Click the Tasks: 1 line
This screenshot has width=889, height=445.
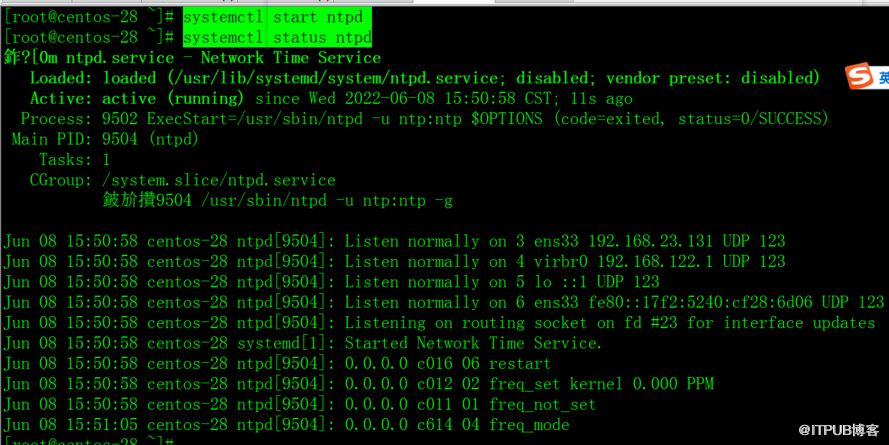(74, 160)
